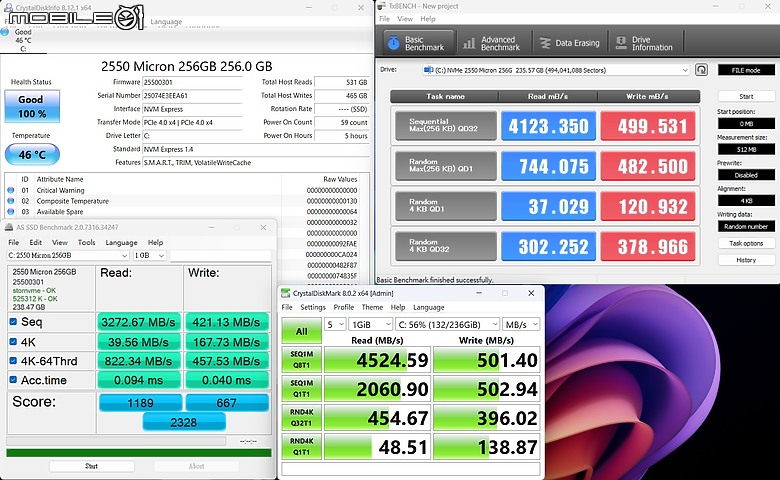
Task: Toggle the 4K-64Thrd checkbox in AS SSD
Action: [13, 361]
